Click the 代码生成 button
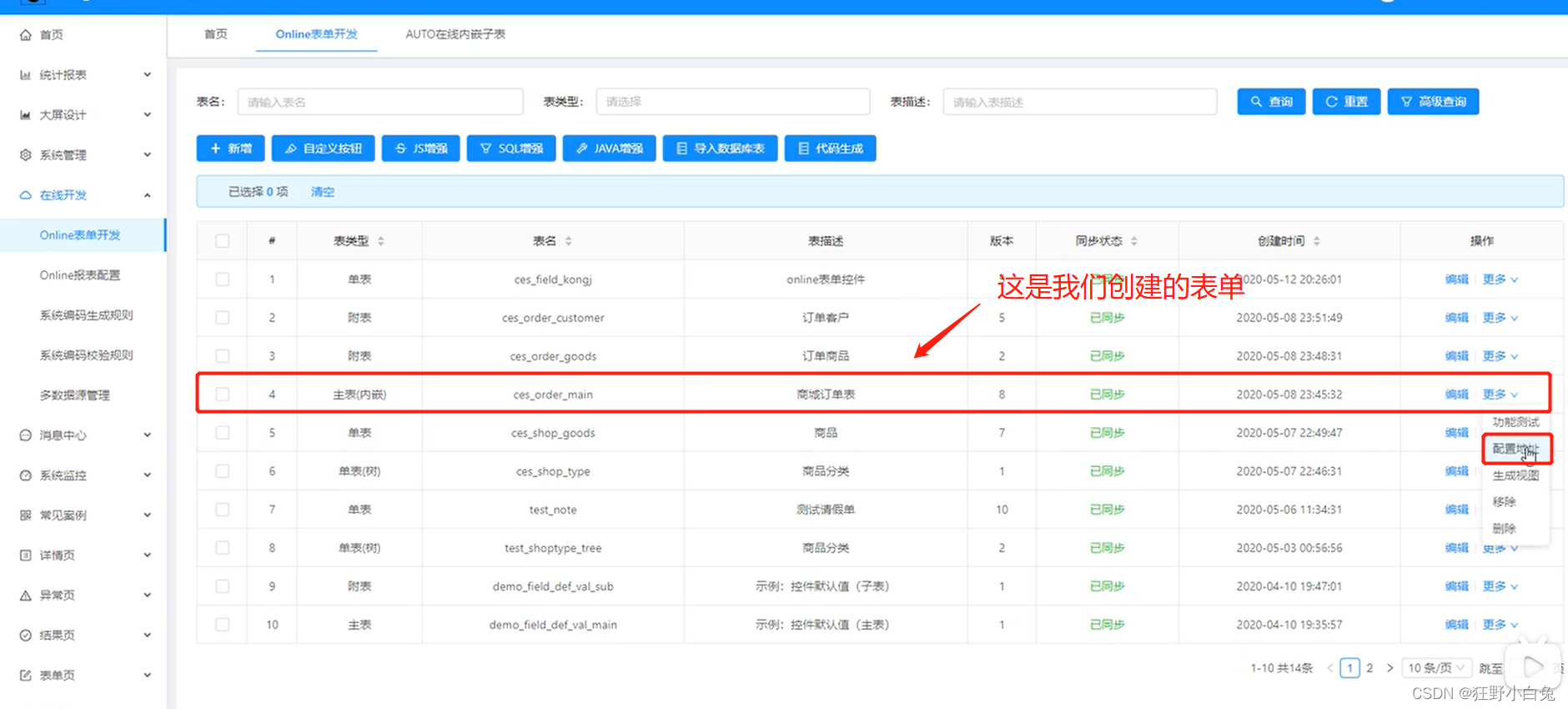 (x=831, y=148)
